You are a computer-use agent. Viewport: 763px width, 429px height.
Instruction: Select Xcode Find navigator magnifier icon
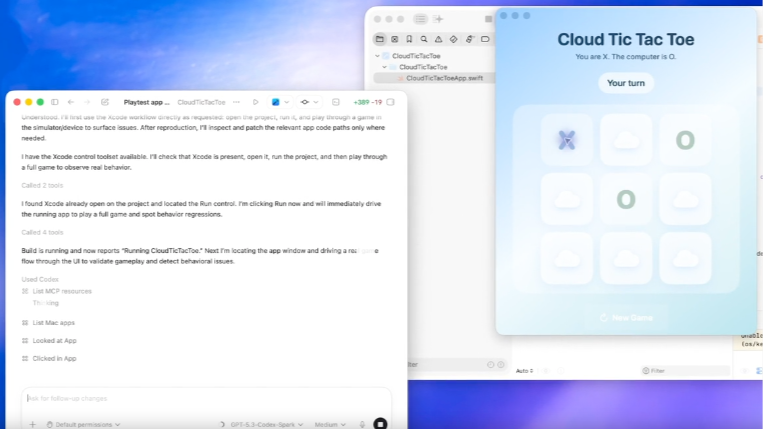coord(424,39)
